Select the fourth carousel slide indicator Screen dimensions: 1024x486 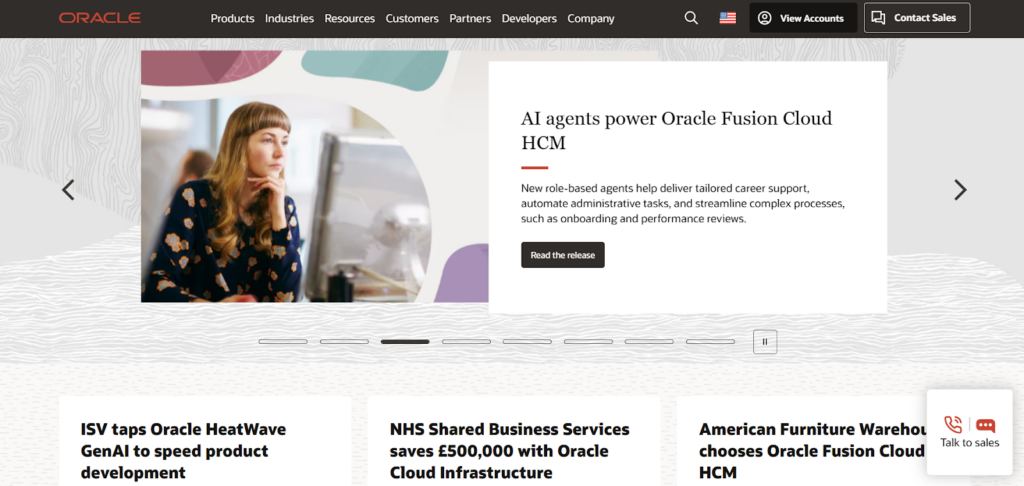pyautogui.click(x=466, y=342)
